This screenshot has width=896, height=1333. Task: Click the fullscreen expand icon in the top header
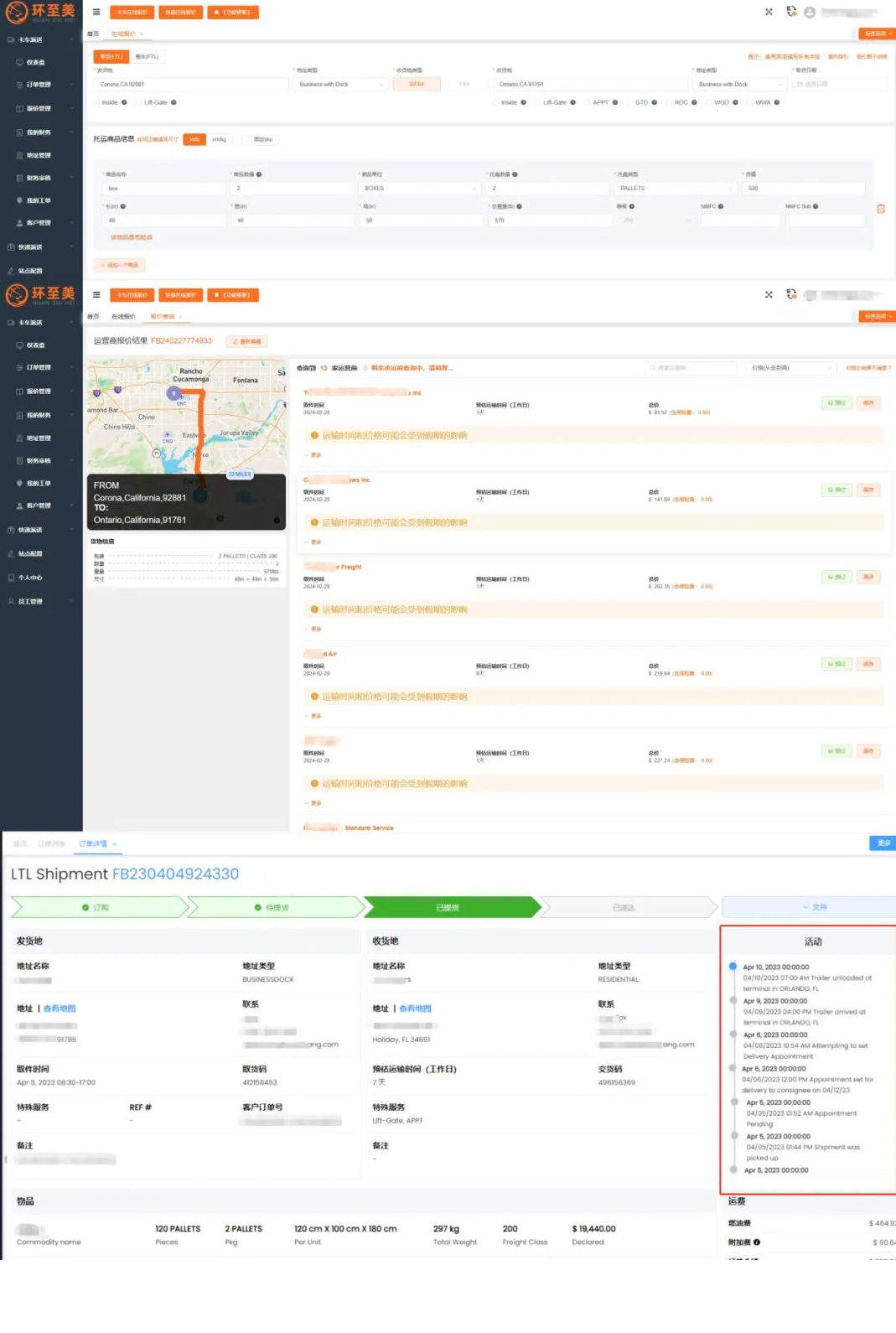click(769, 12)
